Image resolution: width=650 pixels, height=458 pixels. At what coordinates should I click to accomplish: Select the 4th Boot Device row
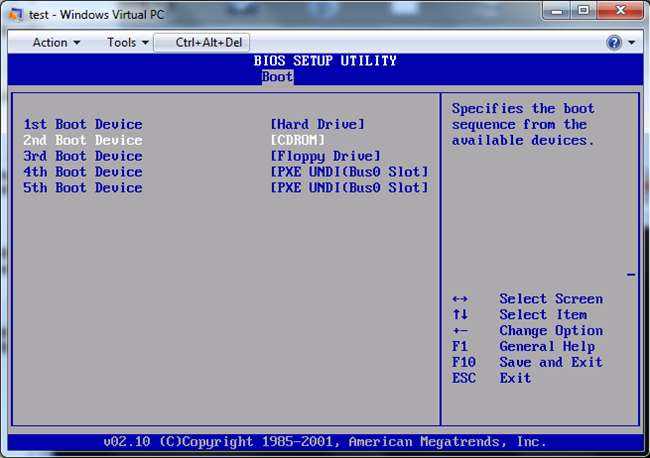pos(226,172)
